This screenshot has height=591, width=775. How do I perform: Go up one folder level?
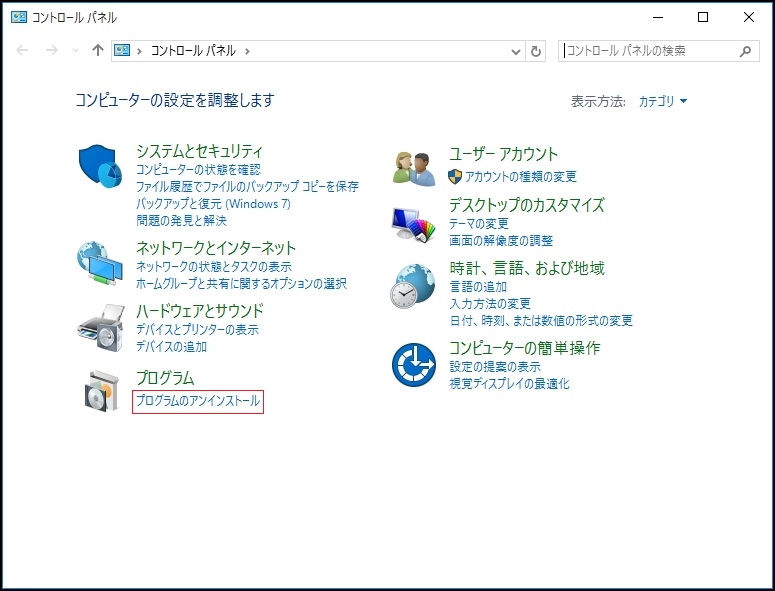coord(98,50)
